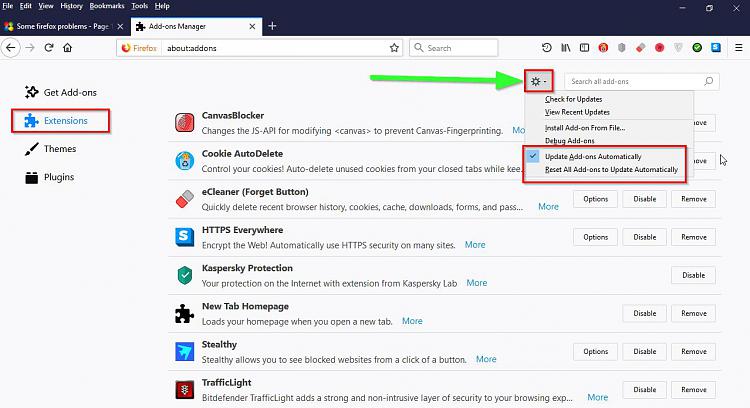Viewport: 750px width, 408px height.
Task: Open the gear tools dropdown
Action: [539, 82]
